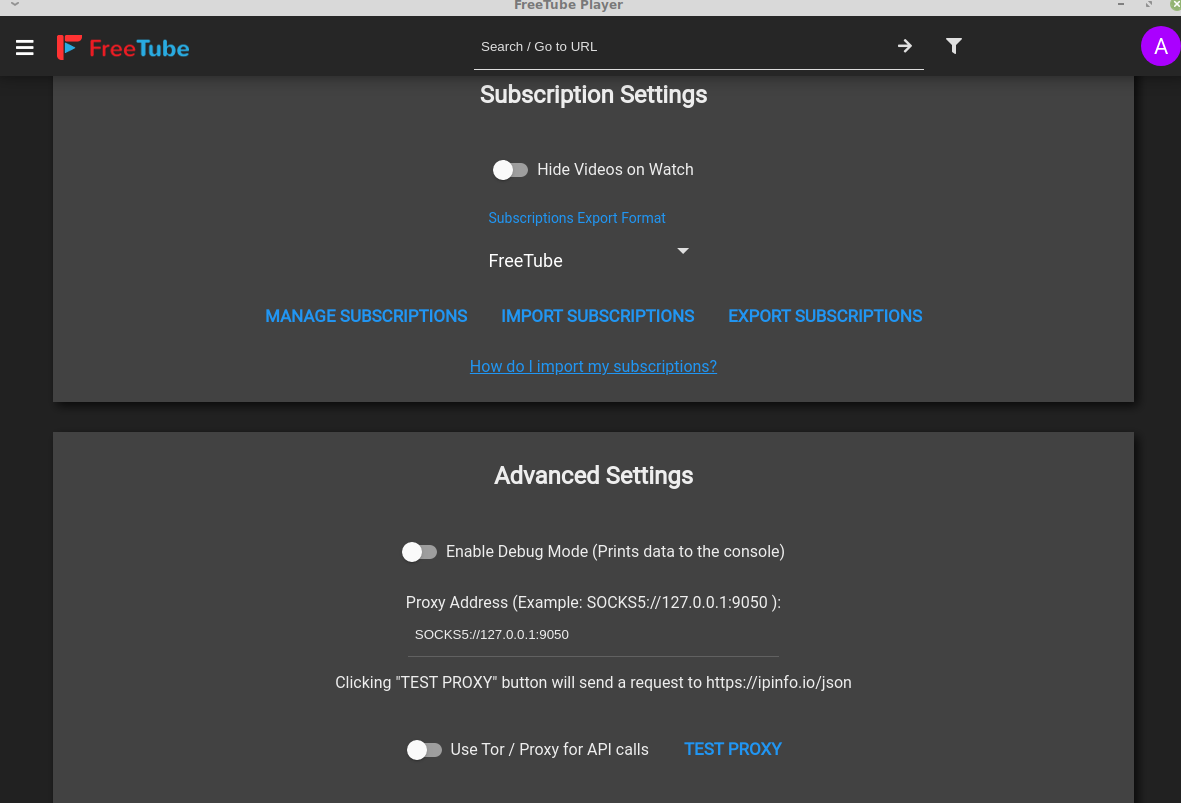Click the Proxy Address example label

(x=594, y=603)
